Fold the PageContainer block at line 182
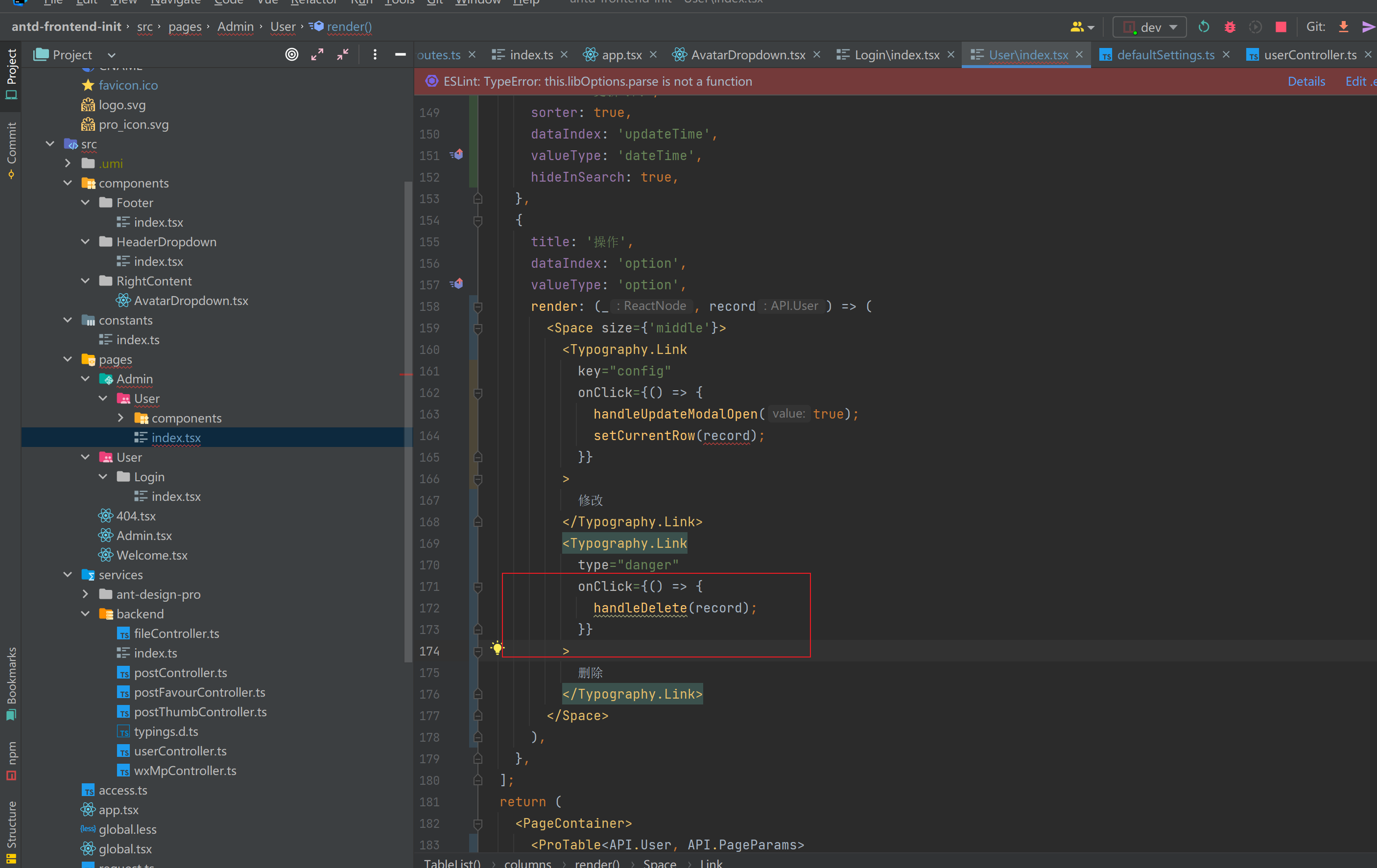This screenshot has width=1377, height=868. (x=478, y=824)
